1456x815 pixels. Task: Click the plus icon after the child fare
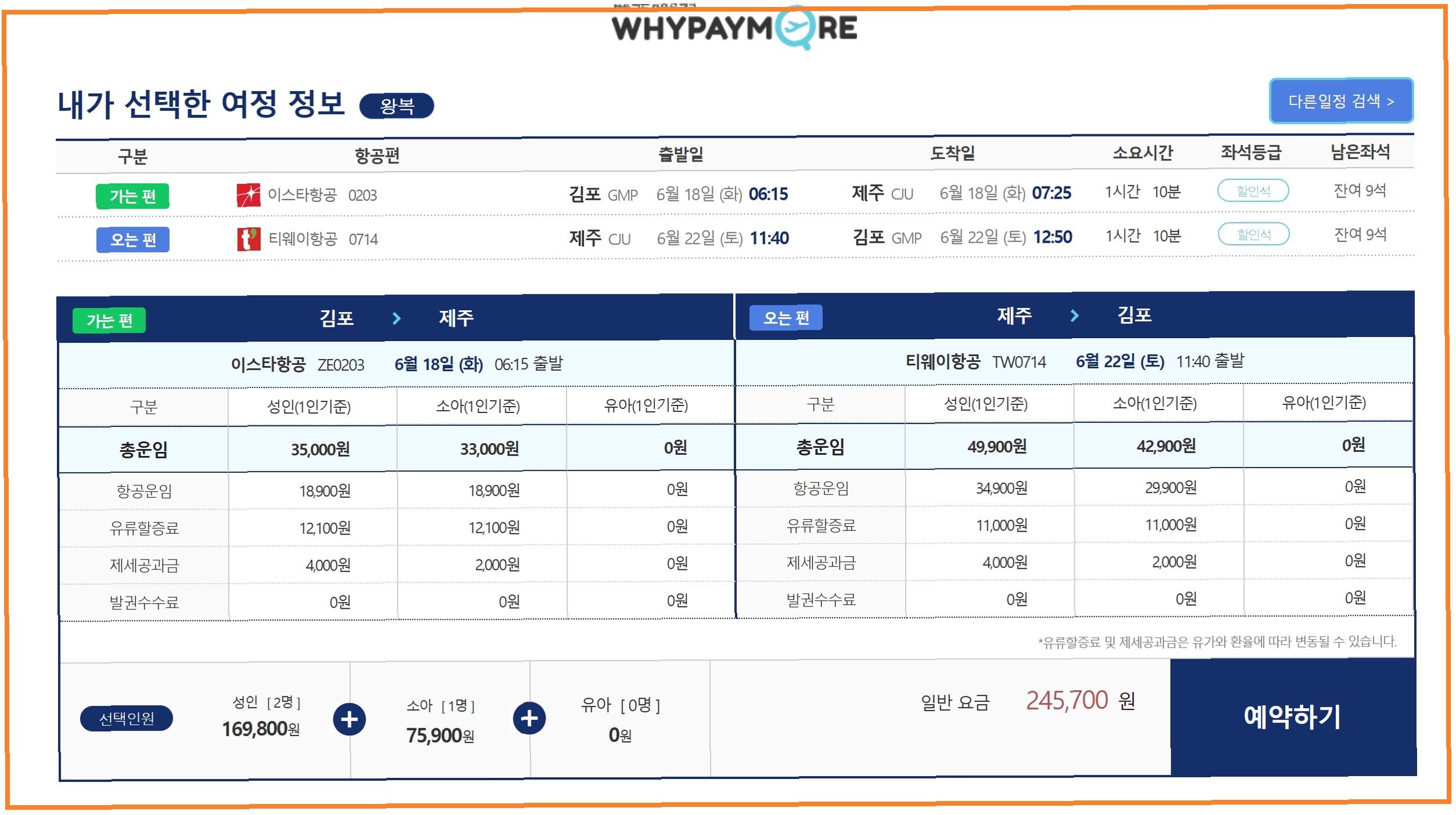pyautogui.click(x=529, y=719)
